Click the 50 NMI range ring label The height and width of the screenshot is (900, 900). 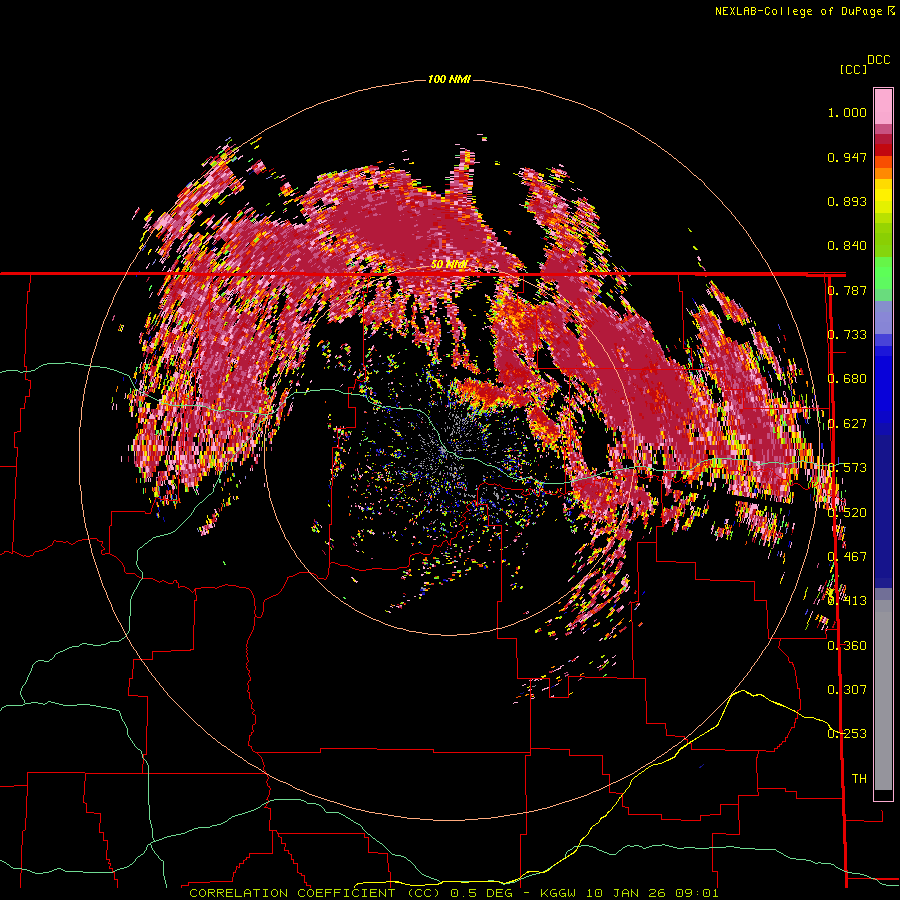coord(449,265)
